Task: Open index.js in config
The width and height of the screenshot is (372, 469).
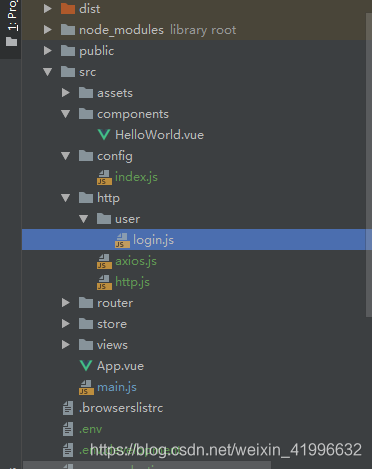Action: pyautogui.click(x=136, y=177)
